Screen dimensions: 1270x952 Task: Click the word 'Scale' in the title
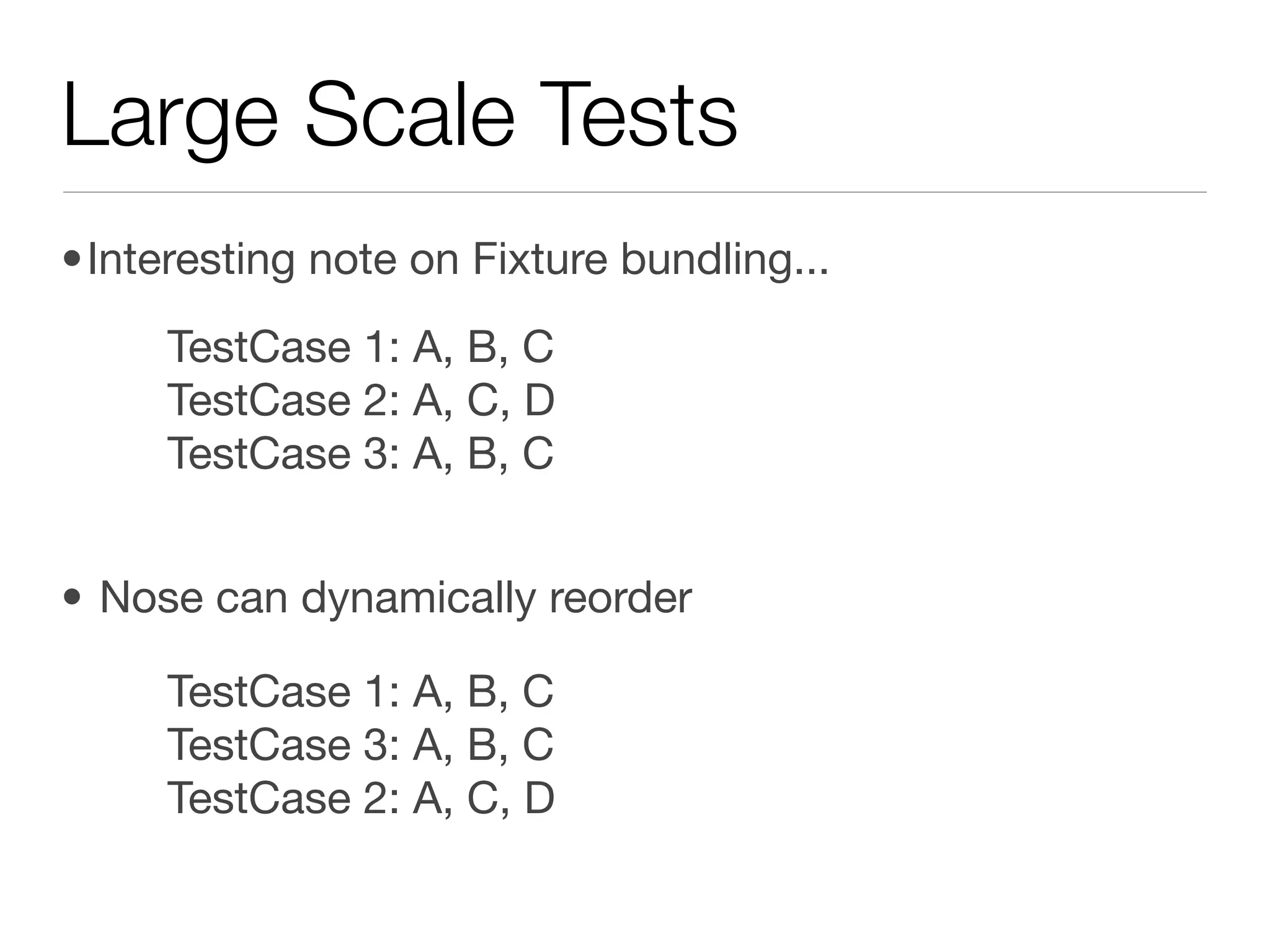(409, 116)
